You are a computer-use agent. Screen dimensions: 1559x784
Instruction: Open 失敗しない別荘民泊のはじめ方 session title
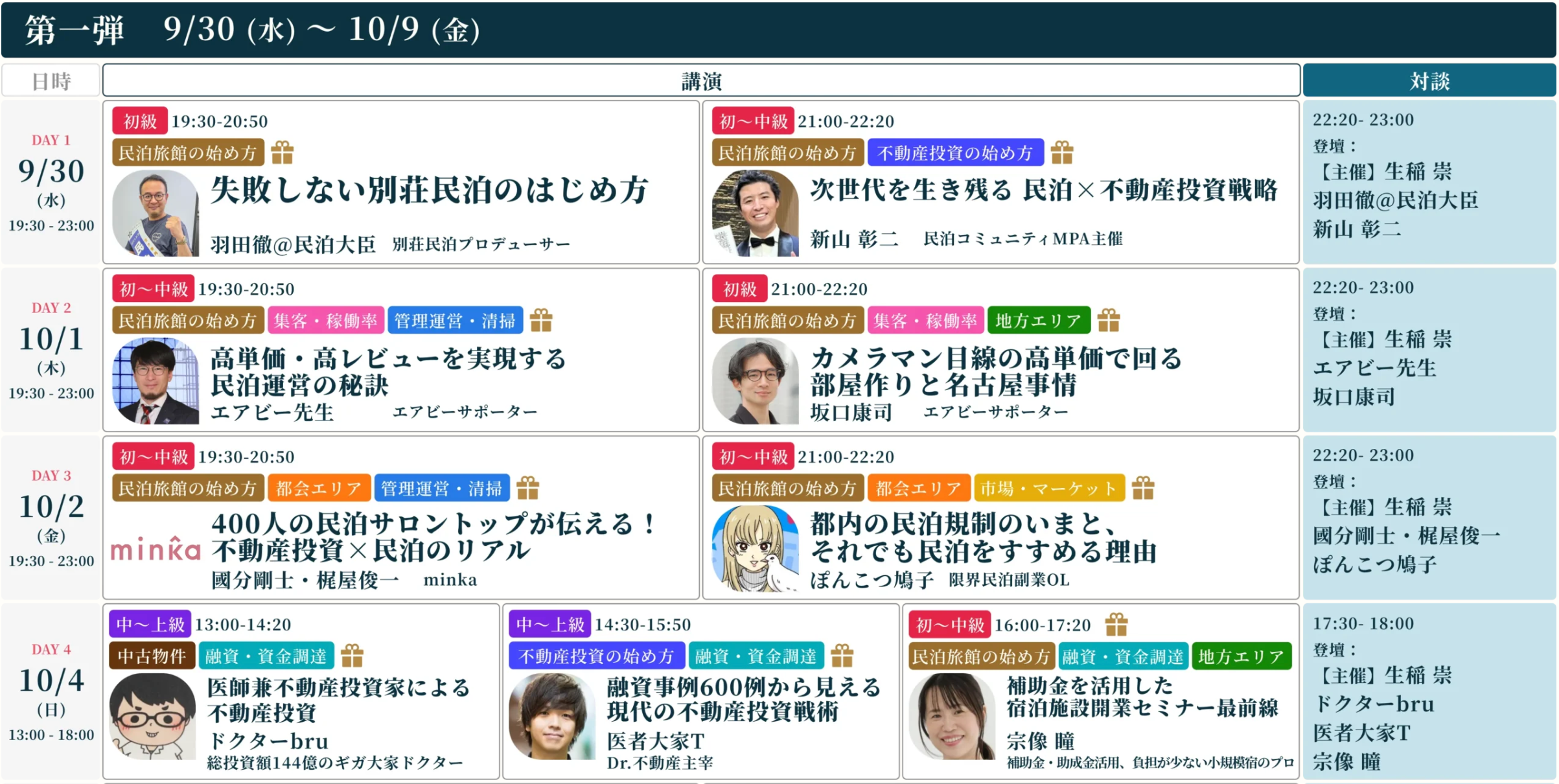430,190
